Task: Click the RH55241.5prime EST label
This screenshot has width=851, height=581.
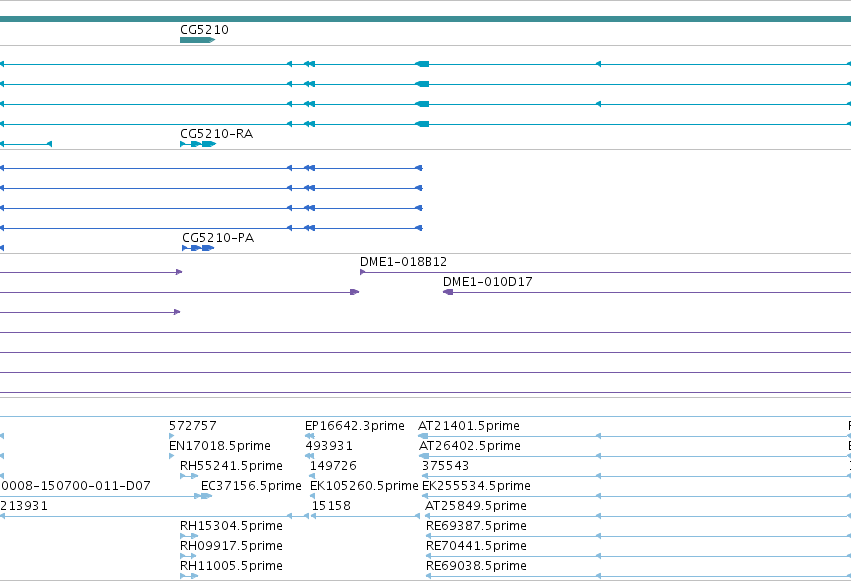Action: 231,466
